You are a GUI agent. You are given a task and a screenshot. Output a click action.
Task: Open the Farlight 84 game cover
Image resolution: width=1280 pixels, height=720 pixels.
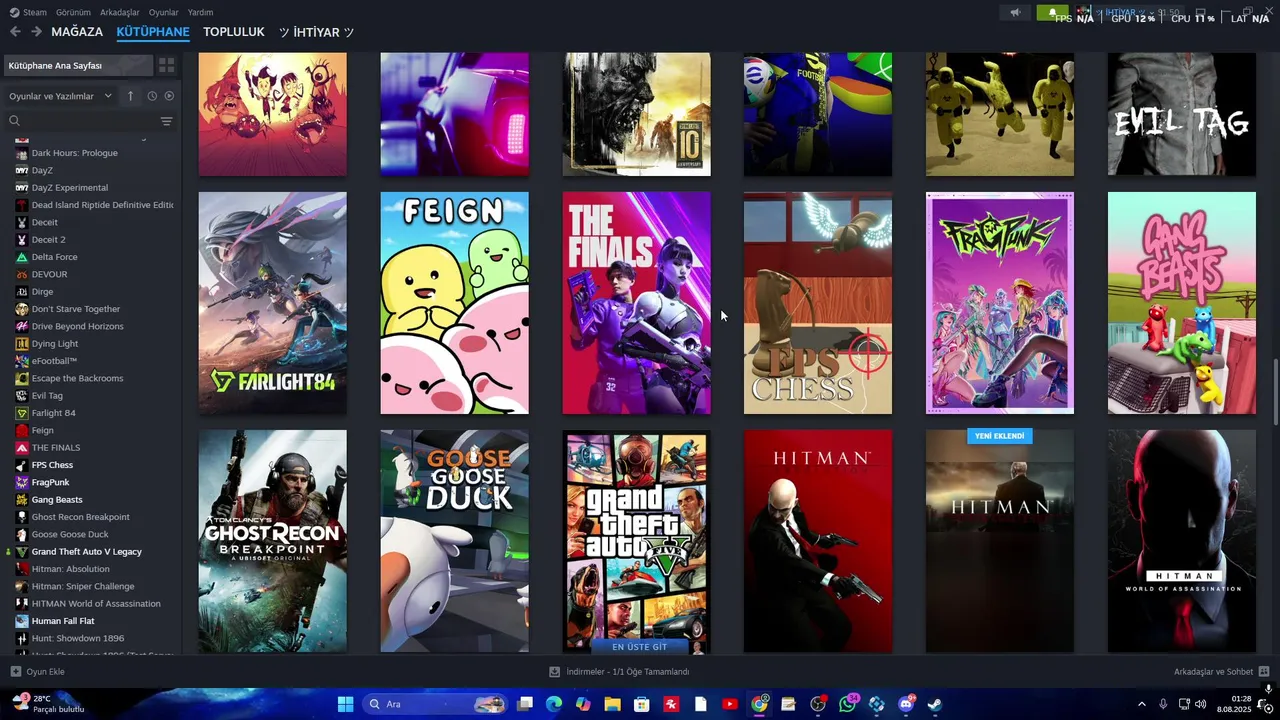pos(273,303)
